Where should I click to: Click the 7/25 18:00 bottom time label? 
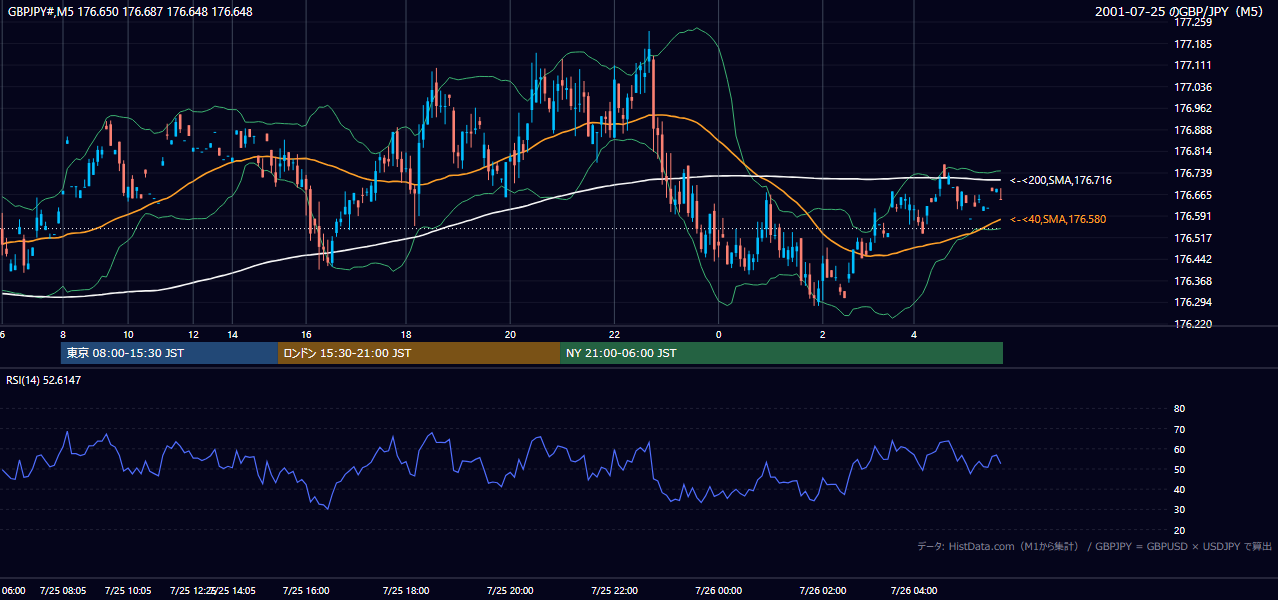pos(405,591)
